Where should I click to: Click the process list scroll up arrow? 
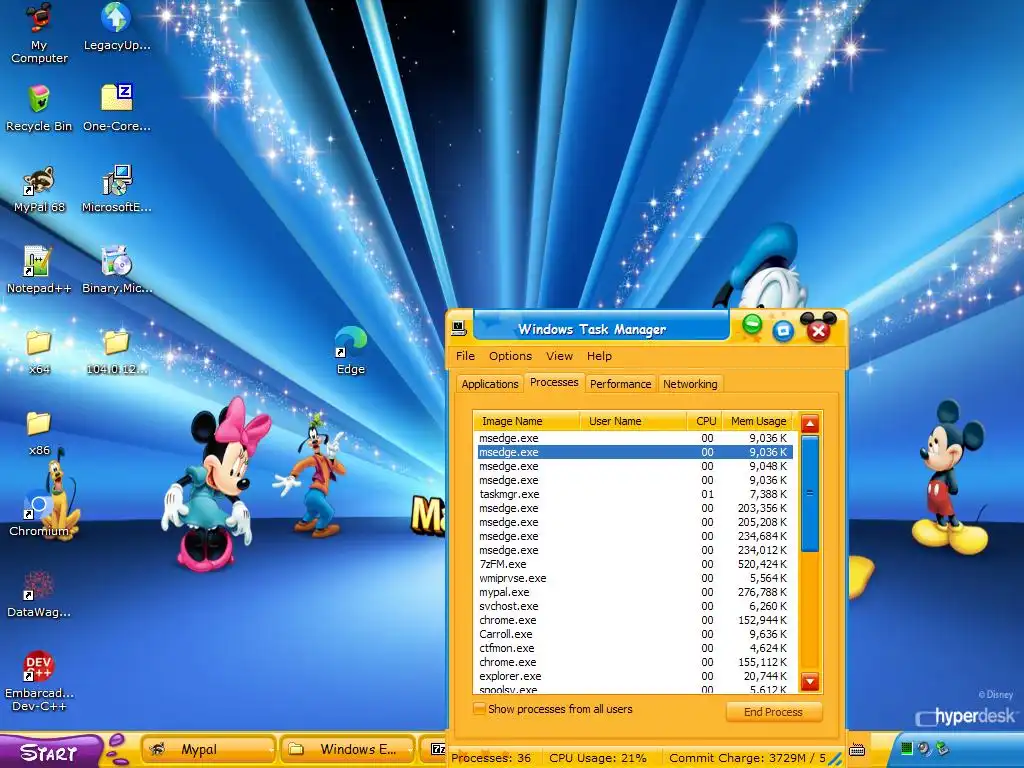coord(810,424)
